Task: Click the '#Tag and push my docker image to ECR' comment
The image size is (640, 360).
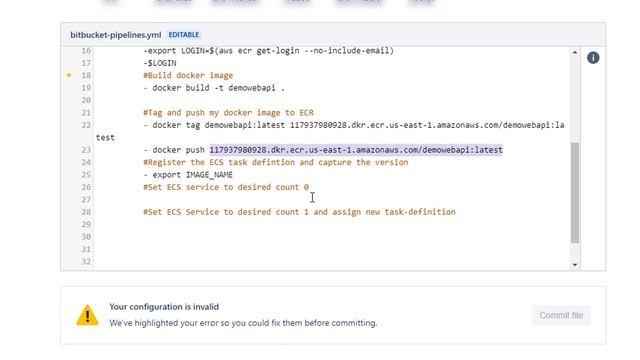Action: coord(229,113)
